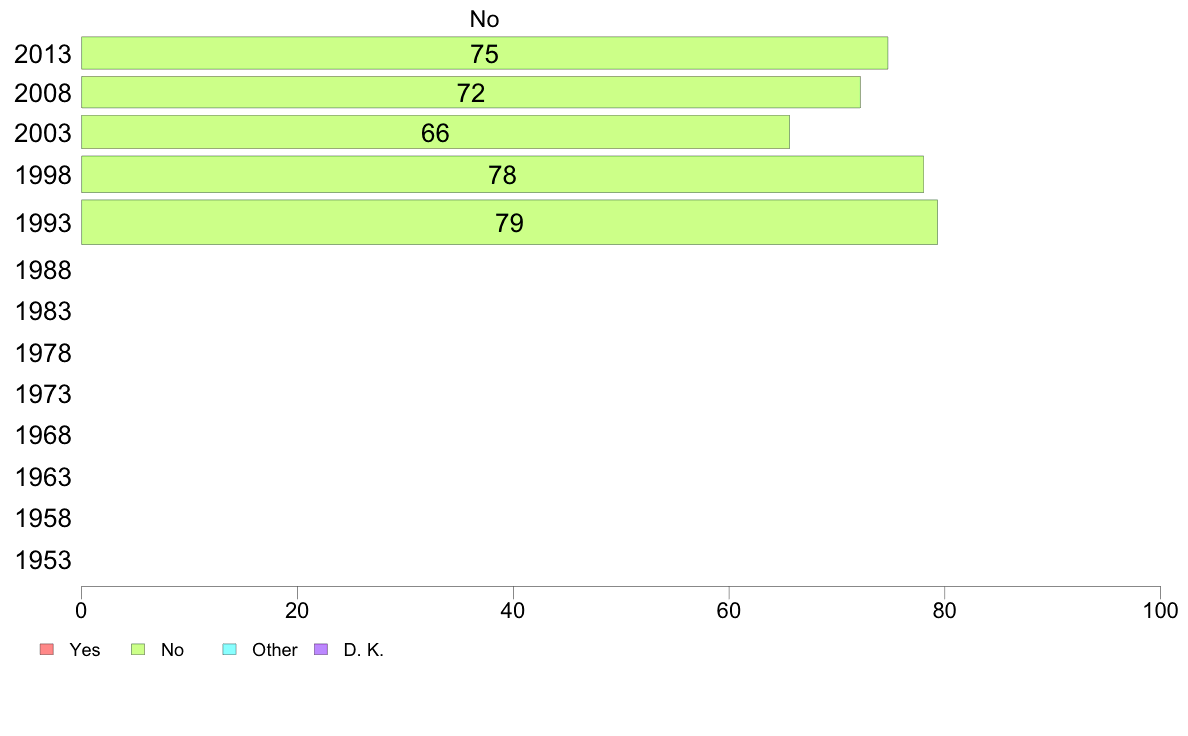Screen dimensions: 1188x736
Task: Click the 1988 year label
Action: 43,271
